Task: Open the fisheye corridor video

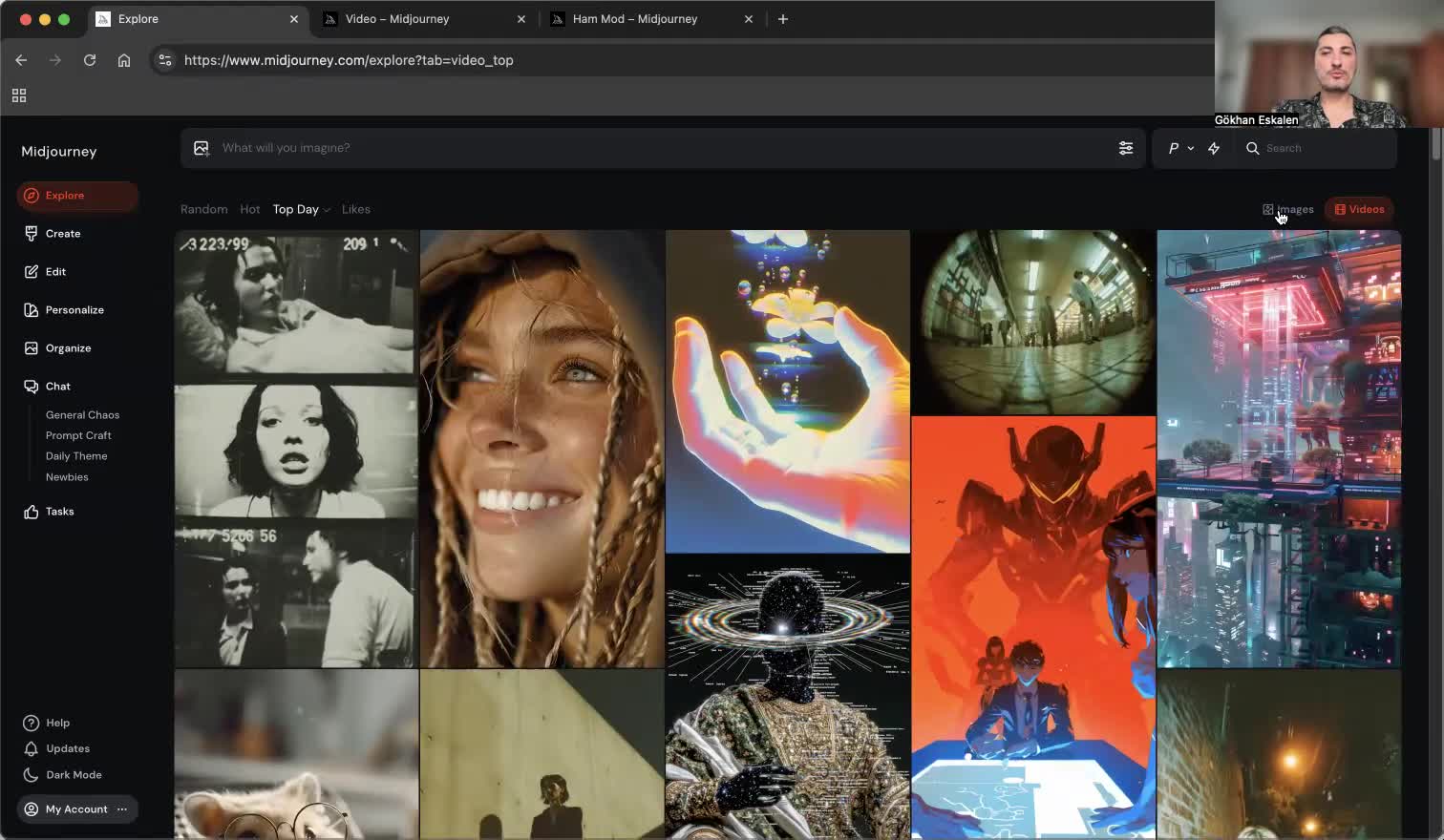Action: tap(1033, 322)
